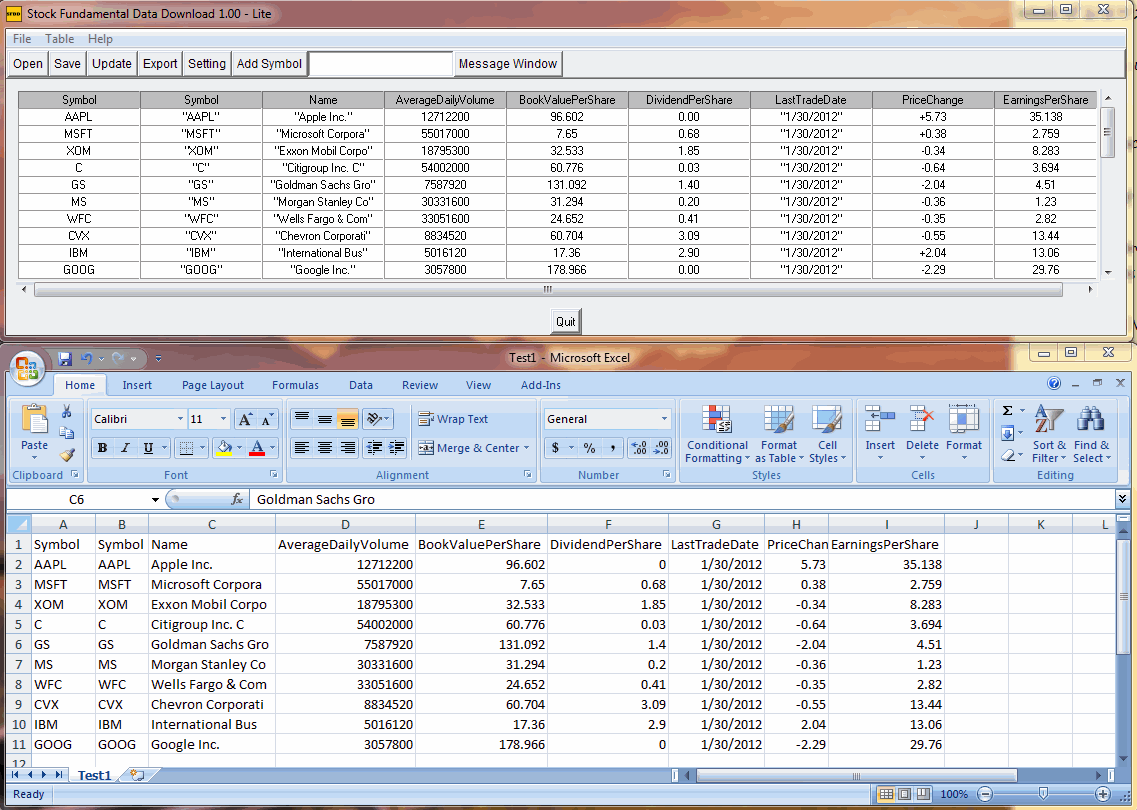Click Update button in Stock Fundamental window
The width and height of the screenshot is (1137, 810).
112,64
